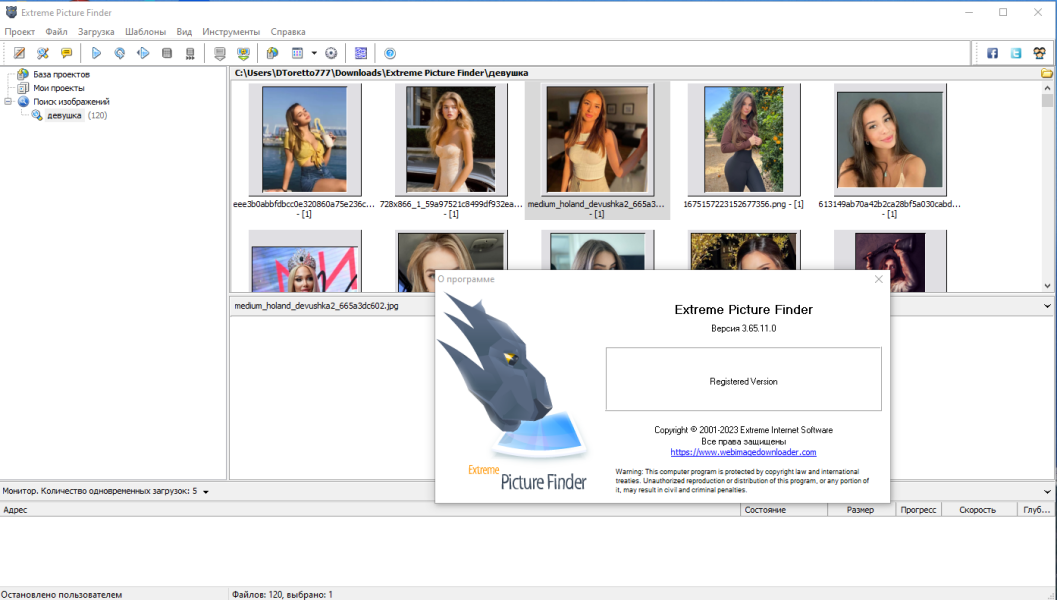Click thumbnail scrollbar down arrow
This screenshot has width=1057, height=600.
1047,286
